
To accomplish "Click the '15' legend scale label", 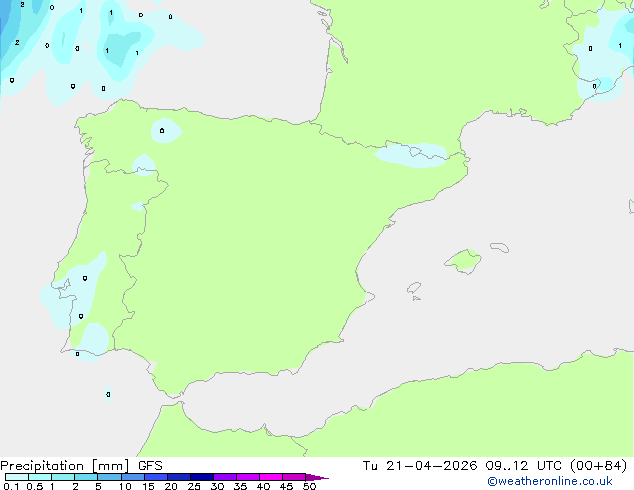I will [148, 486].
